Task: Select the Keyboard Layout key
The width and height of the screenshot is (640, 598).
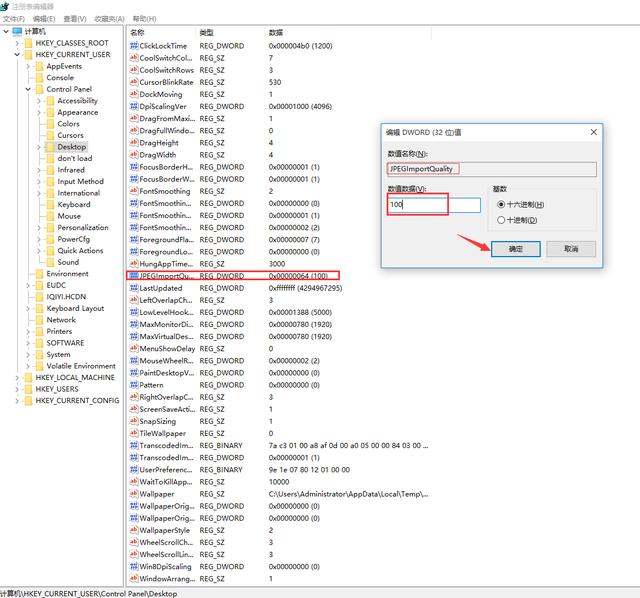Action: click(75, 308)
